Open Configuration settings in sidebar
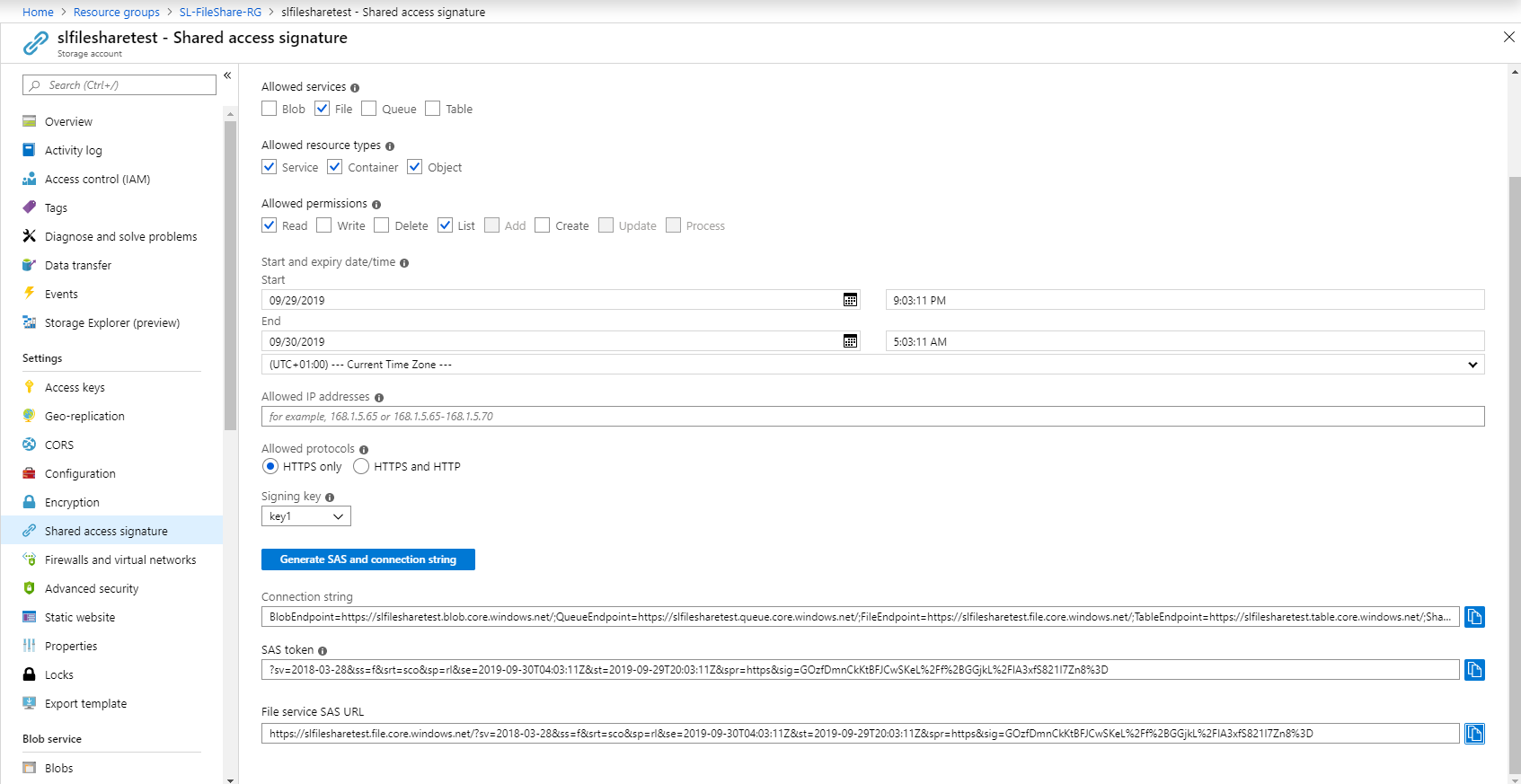 tap(80, 473)
